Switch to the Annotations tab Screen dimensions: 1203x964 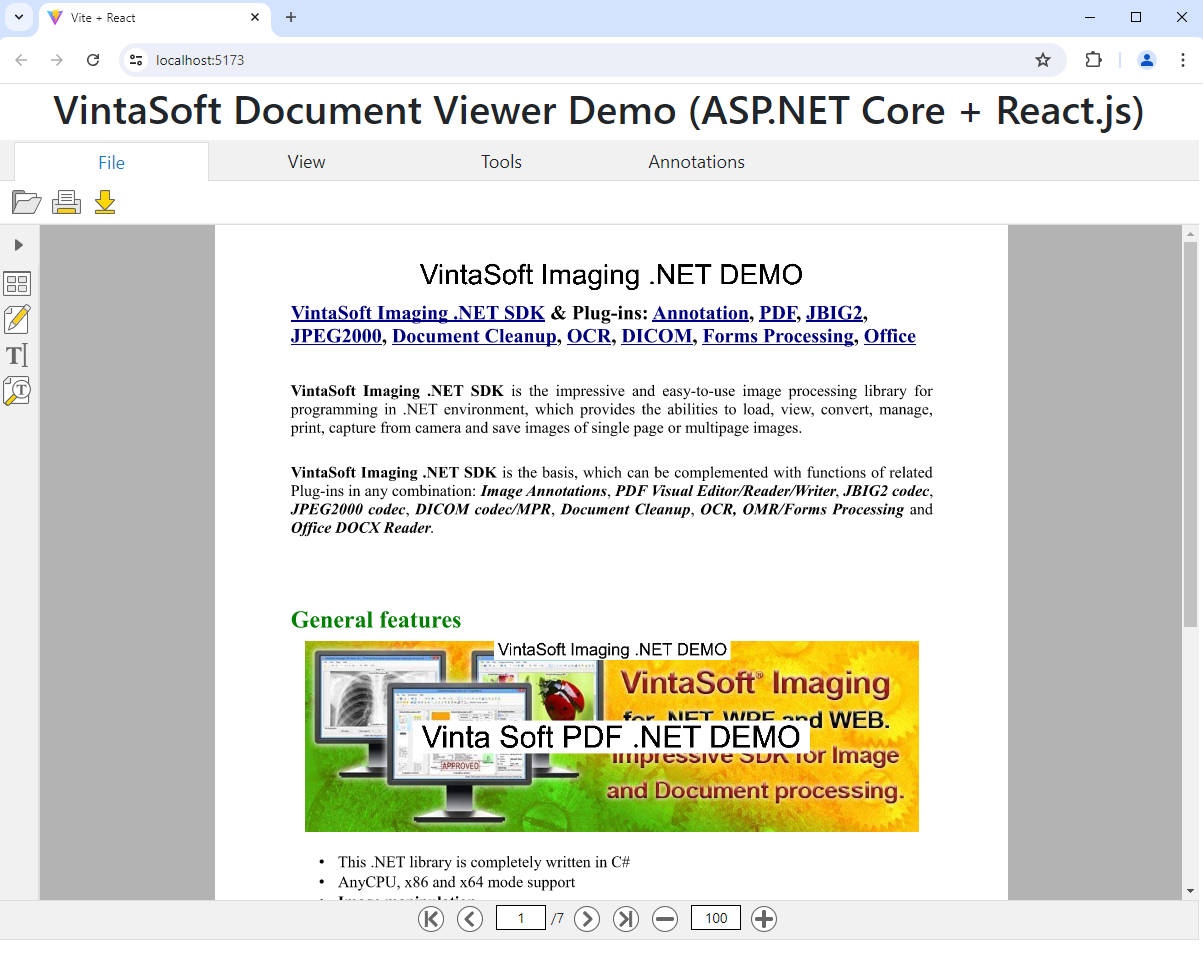coord(696,162)
